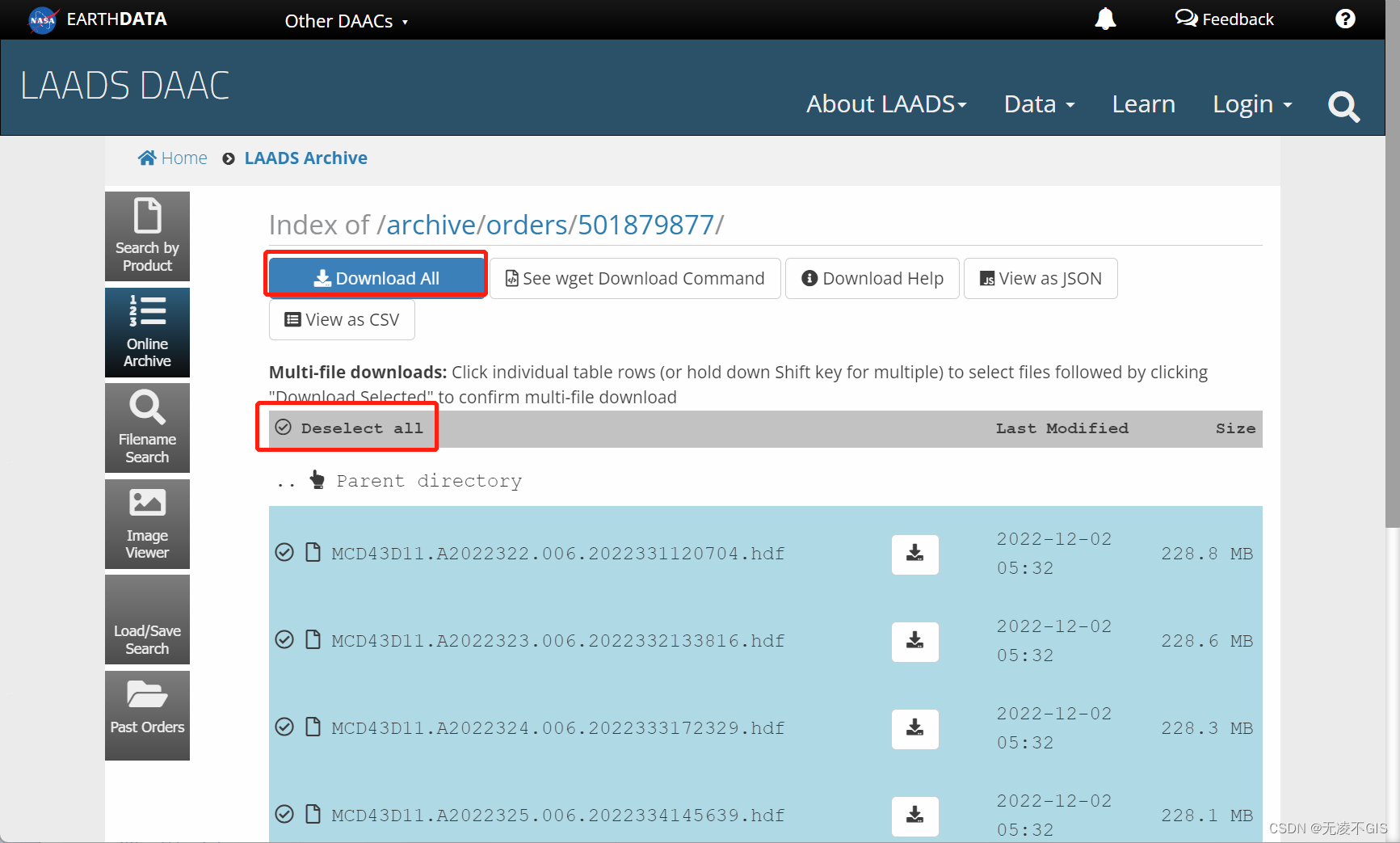The image size is (1400, 843).
Task: Open Past Orders sidebar panel
Action: tap(147, 715)
